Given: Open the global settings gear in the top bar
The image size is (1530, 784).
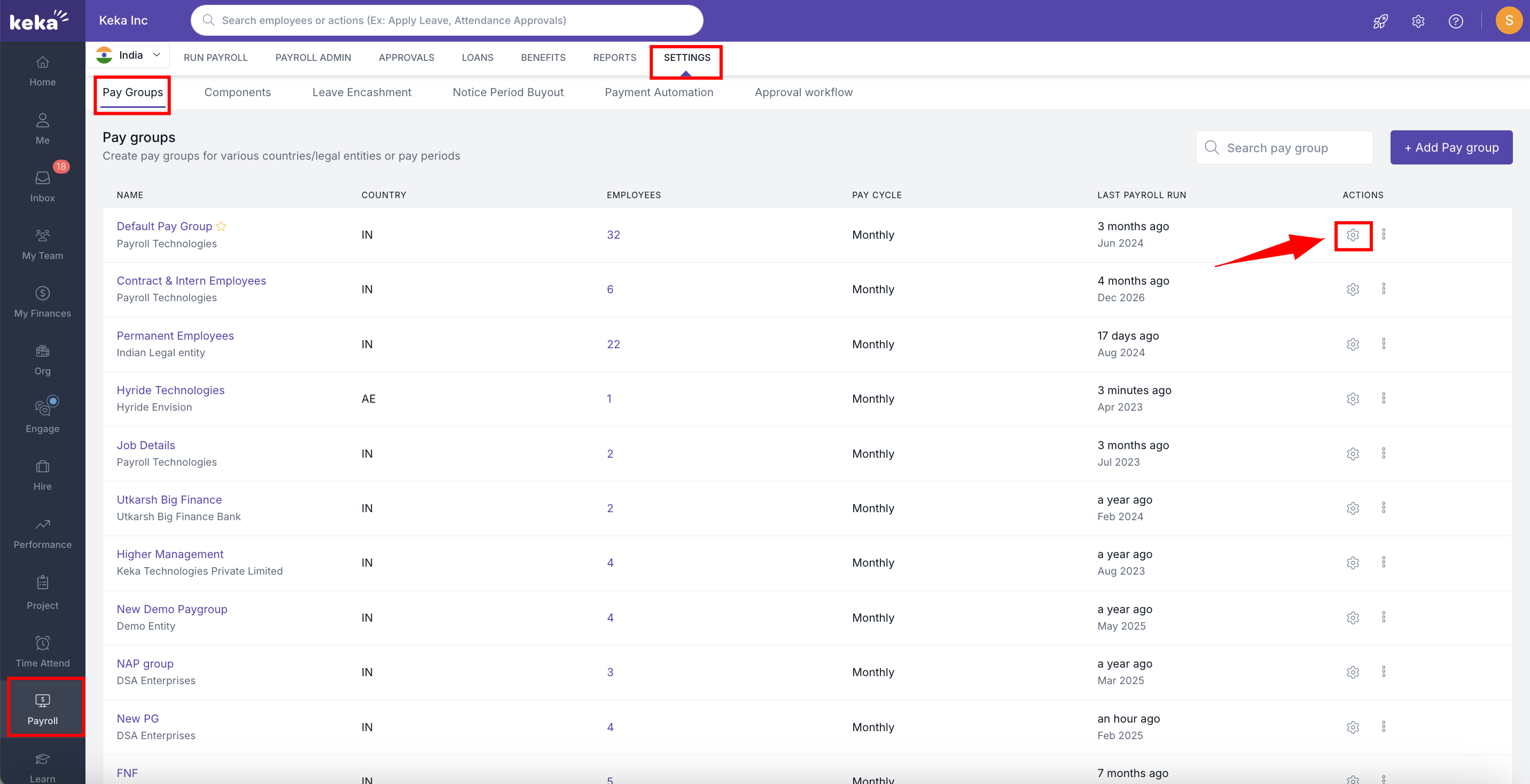Looking at the screenshot, I should (x=1418, y=21).
